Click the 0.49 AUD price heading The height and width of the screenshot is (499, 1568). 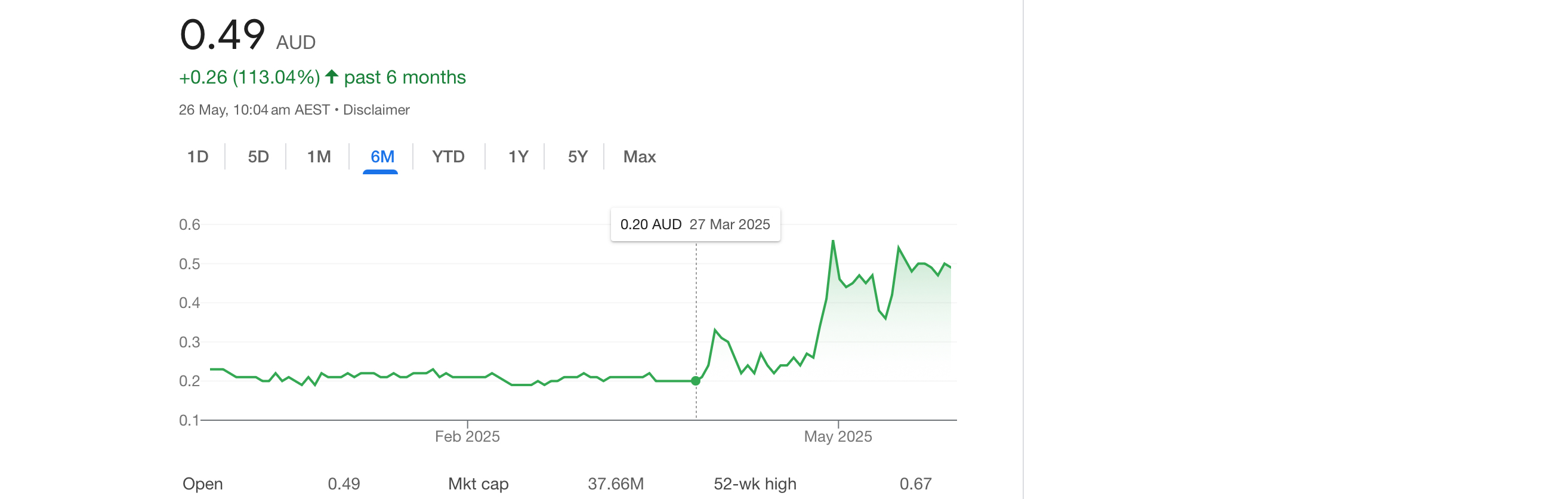pos(247,35)
